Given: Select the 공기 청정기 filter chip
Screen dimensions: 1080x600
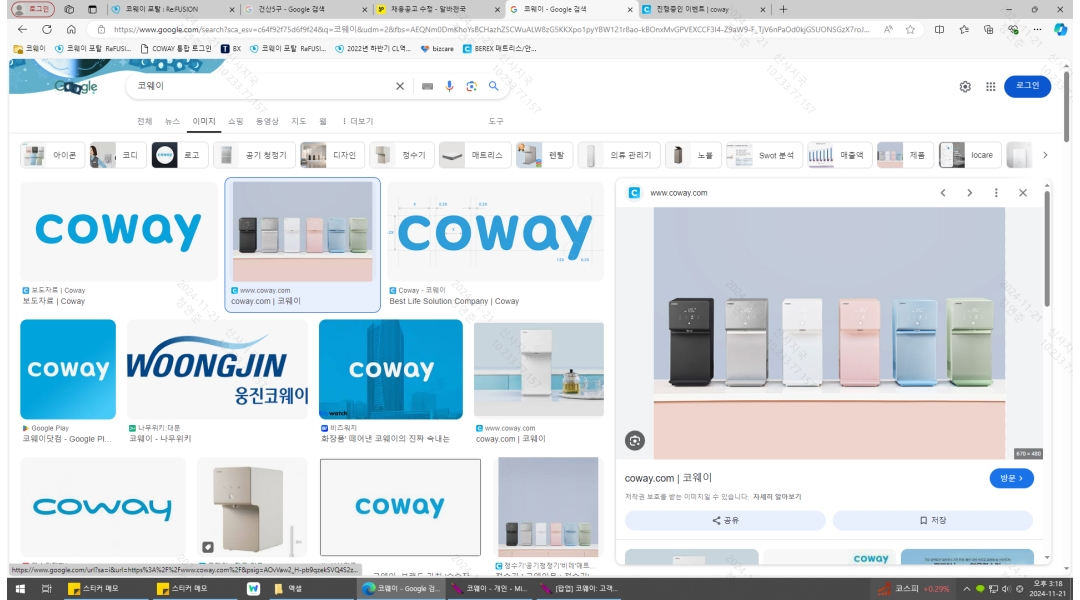Looking at the screenshot, I should (x=254, y=155).
